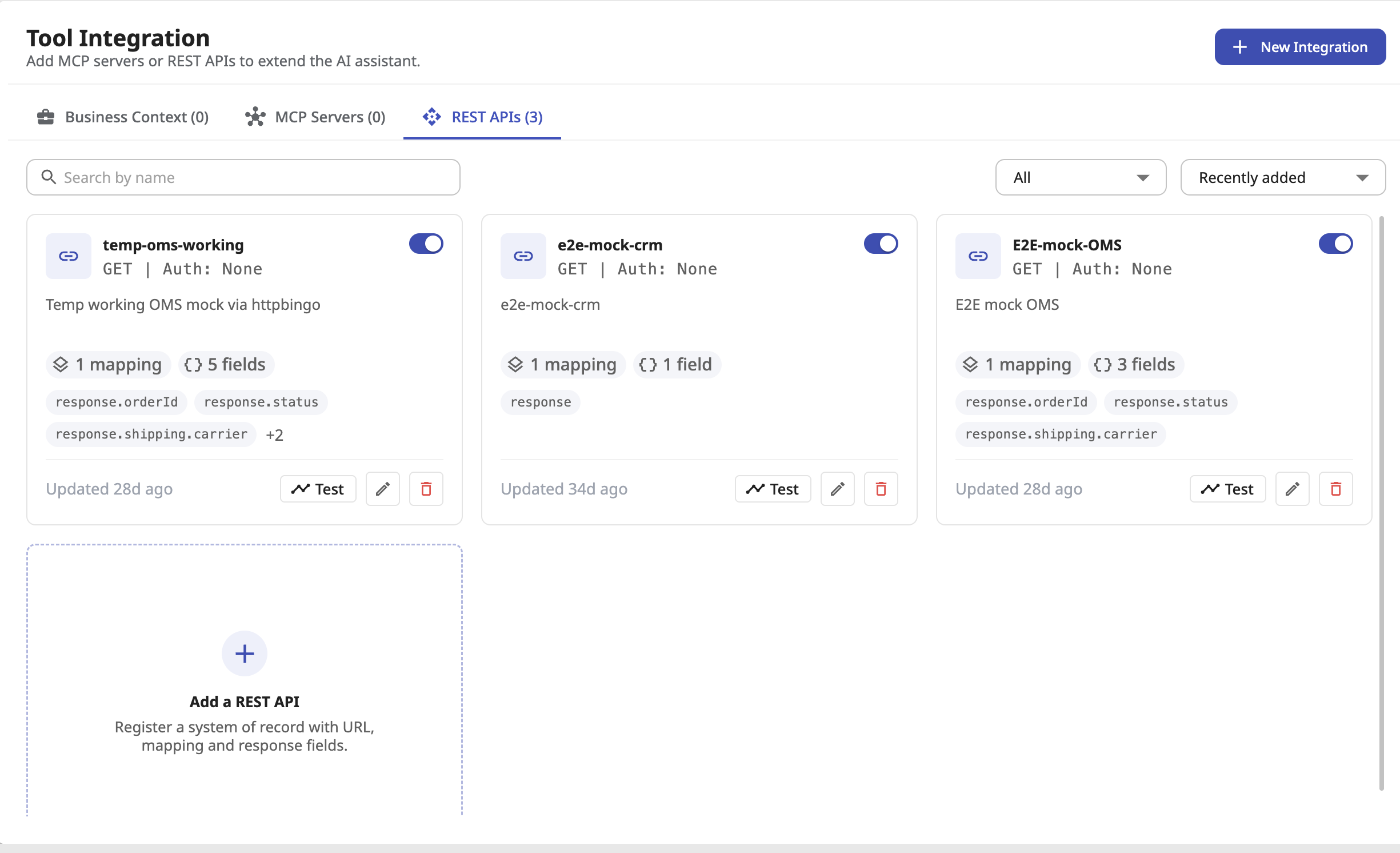Viewport: 1400px width, 853px height.
Task: Edit e2e-mock-crm with pencil icon
Action: [838, 489]
